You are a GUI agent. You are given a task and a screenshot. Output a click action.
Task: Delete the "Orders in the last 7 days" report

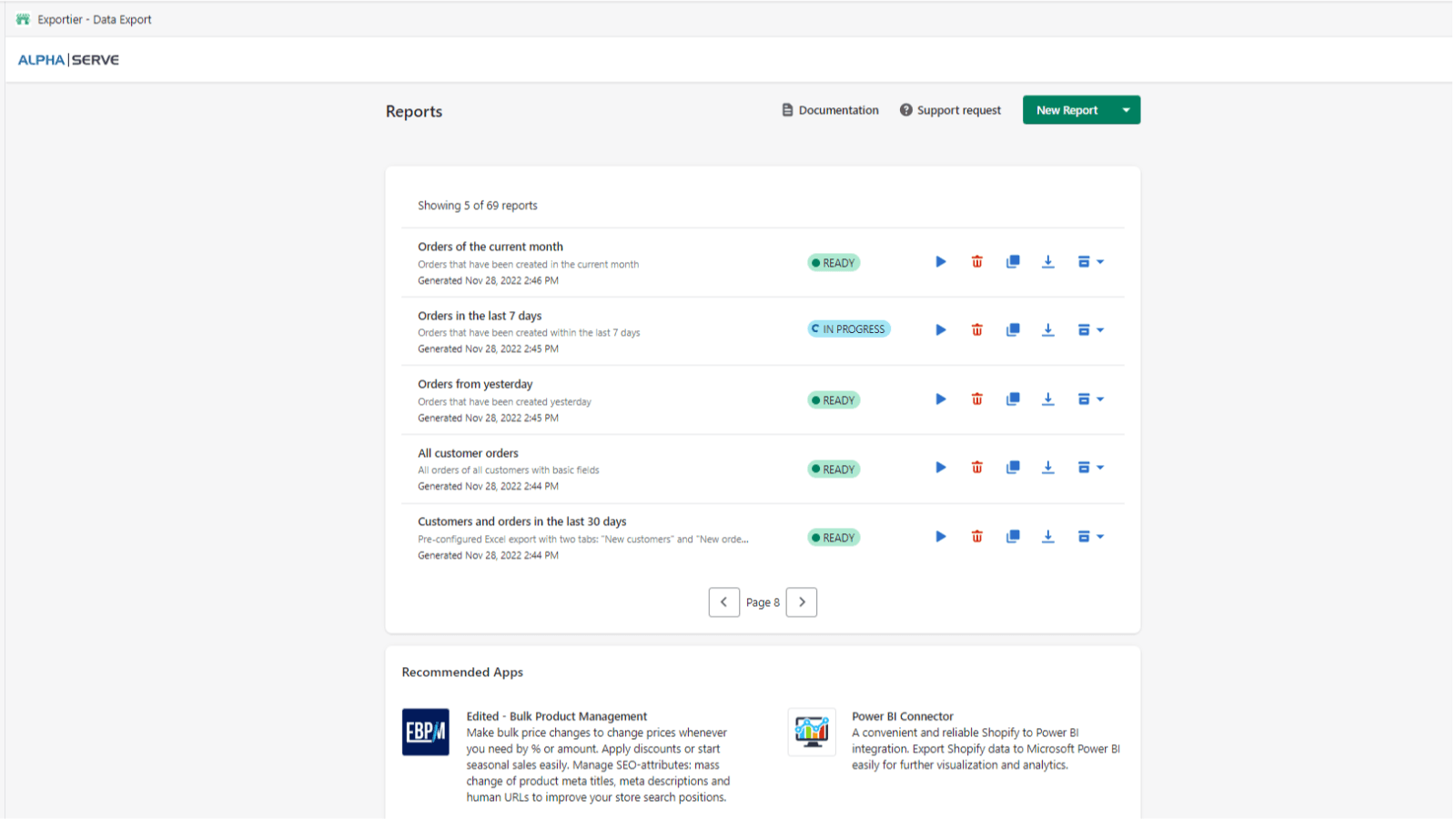coord(976,329)
